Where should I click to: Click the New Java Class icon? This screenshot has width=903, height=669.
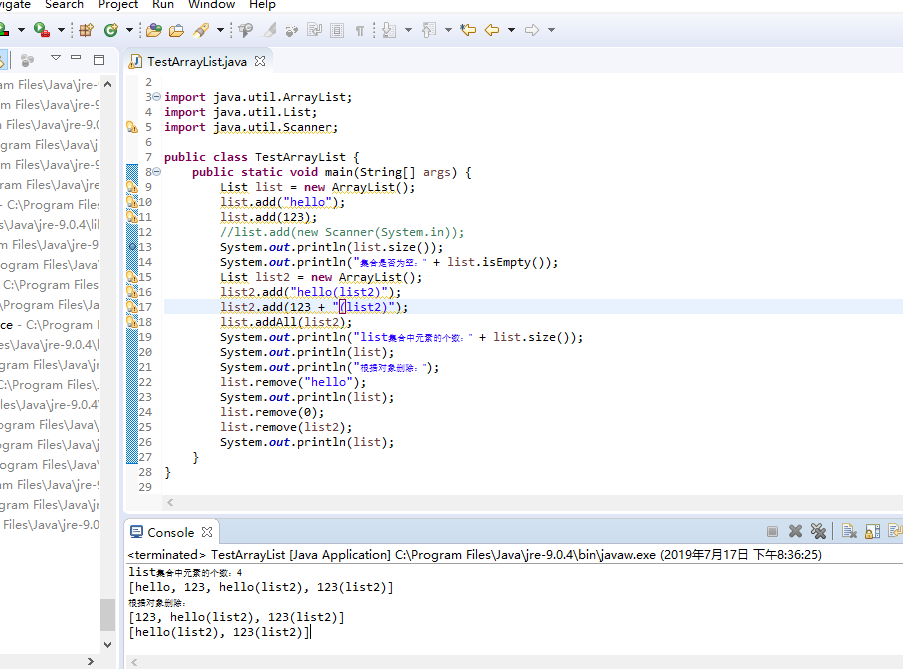click(x=111, y=30)
